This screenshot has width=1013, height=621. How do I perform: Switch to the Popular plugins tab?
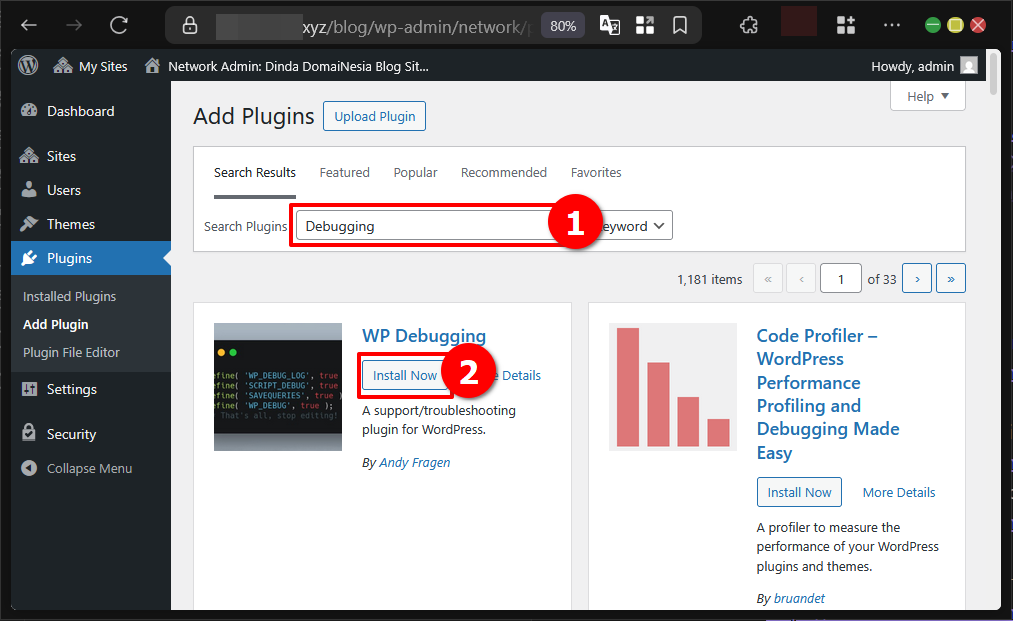tap(415, 172)
